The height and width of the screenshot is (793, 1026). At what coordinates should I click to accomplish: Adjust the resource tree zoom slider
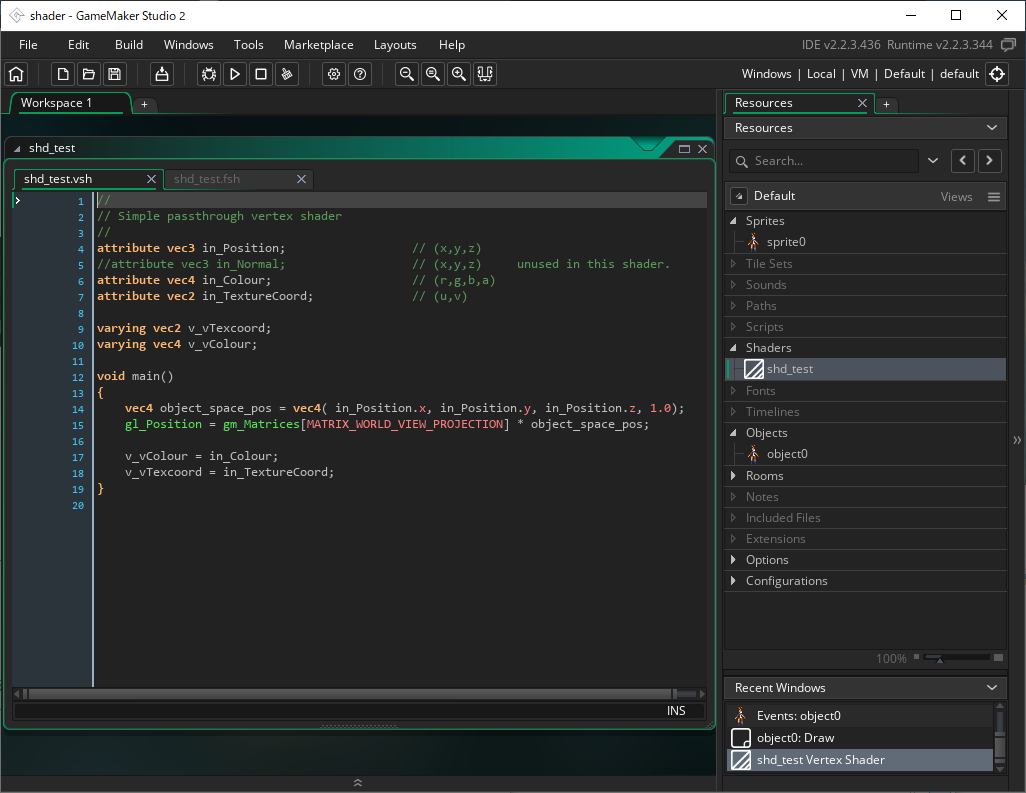939,659
